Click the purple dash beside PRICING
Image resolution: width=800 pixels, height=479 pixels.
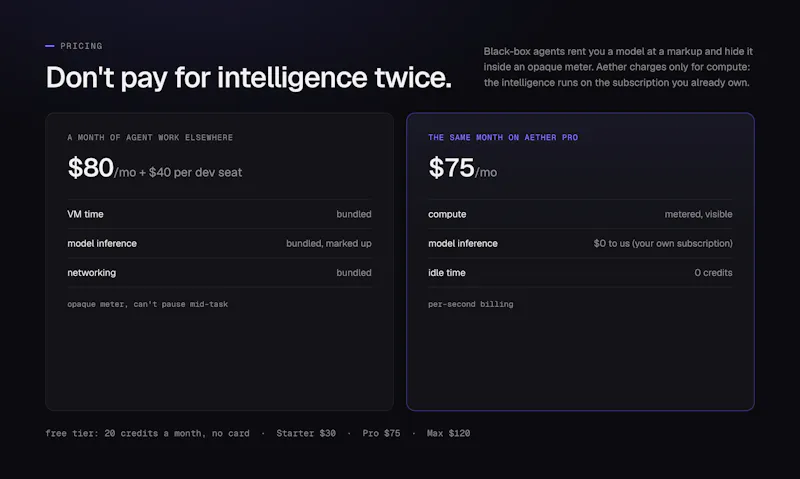tap(49, 46)
